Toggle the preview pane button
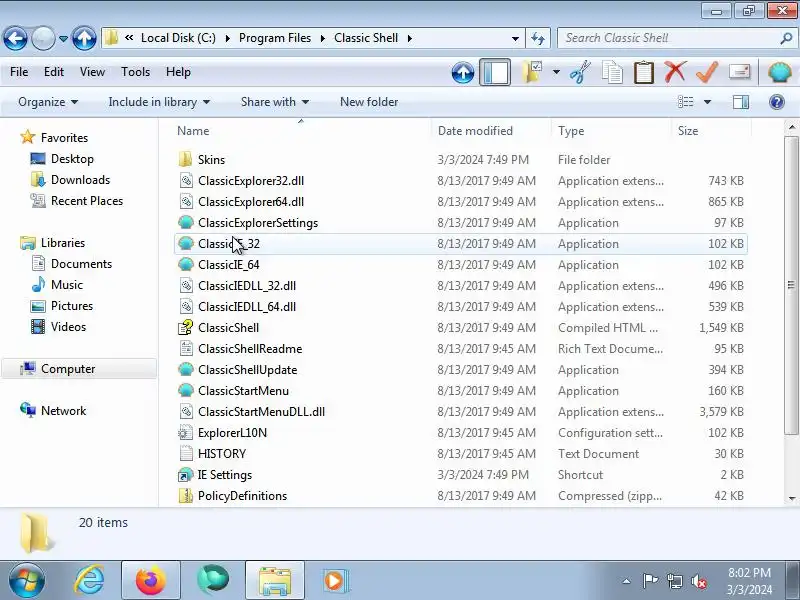 pyautogui.click(x=740, y=102)
